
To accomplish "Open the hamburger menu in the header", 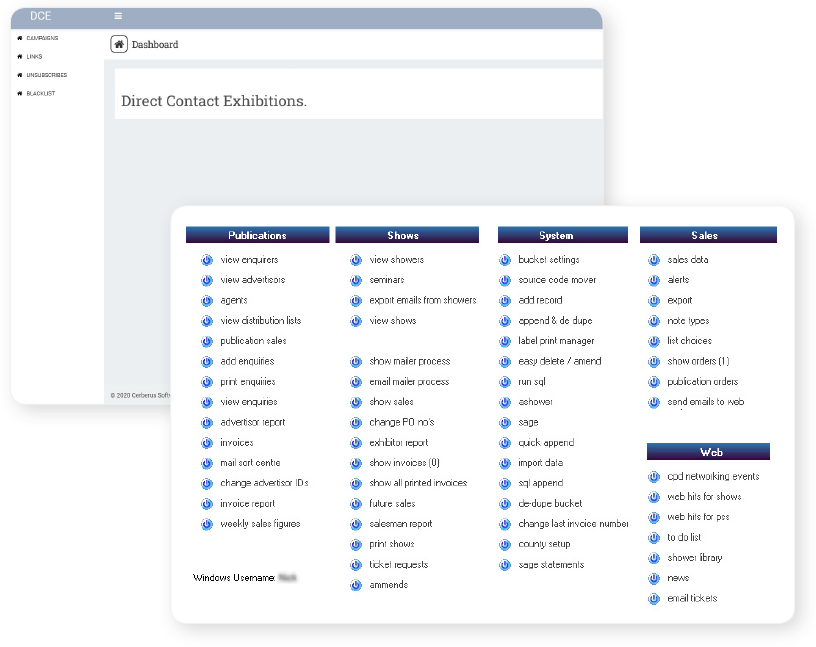I will coord(118,16).
